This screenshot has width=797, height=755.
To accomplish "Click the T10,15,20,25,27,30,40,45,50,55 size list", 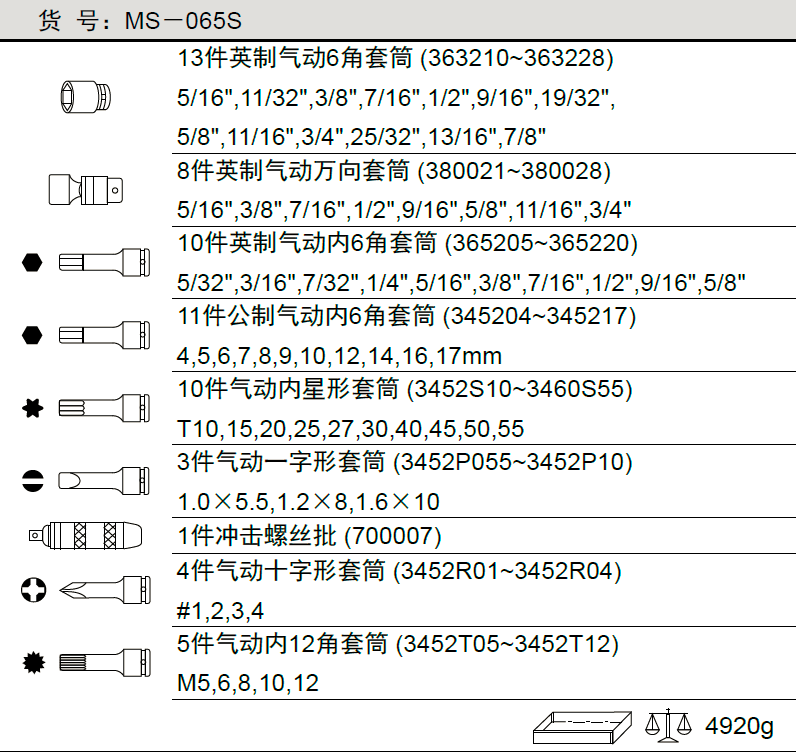I will tap(350, 429).
